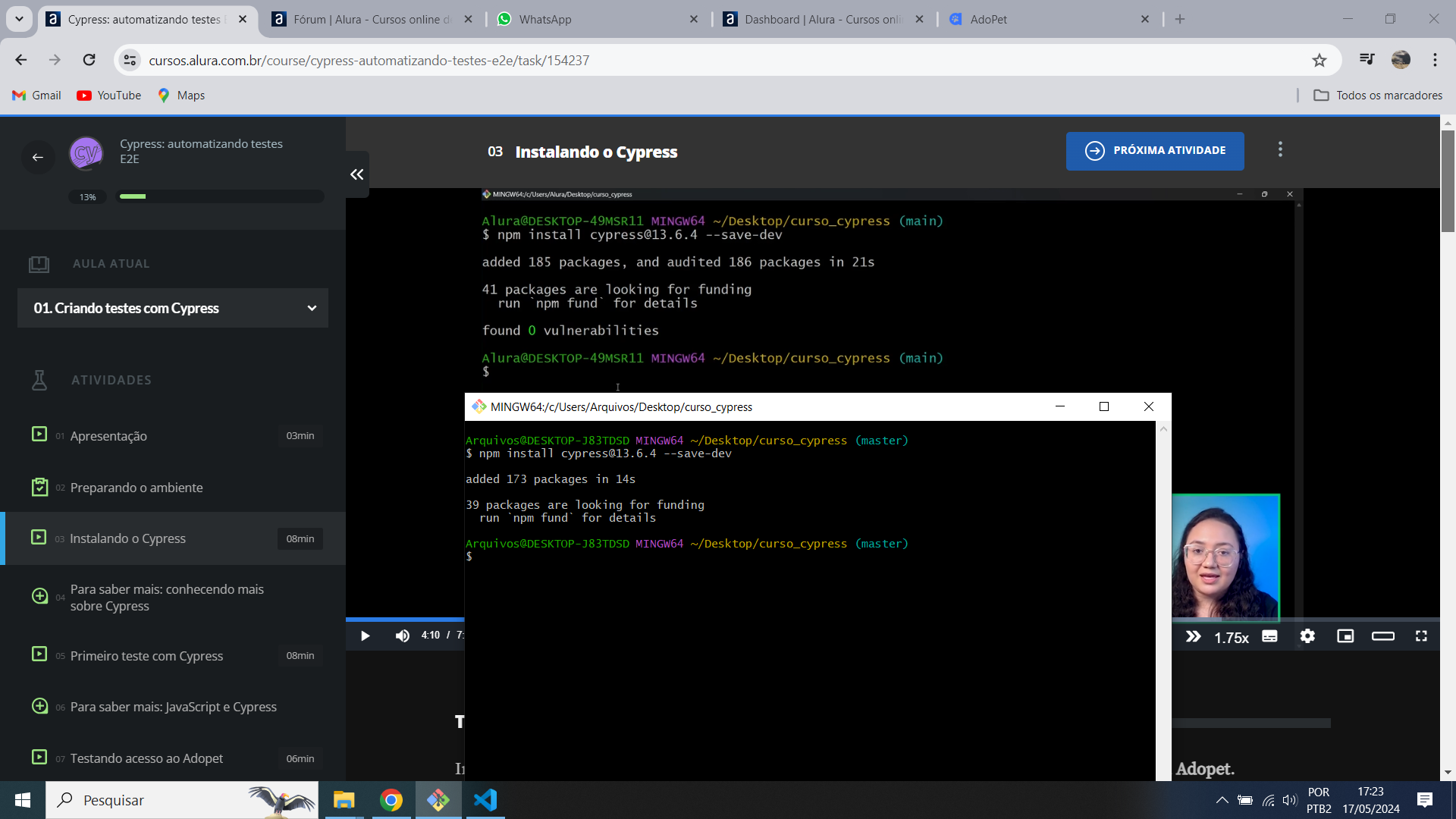Click the collapse sidebar arrow icon
1456x819 pixels.
357,174
